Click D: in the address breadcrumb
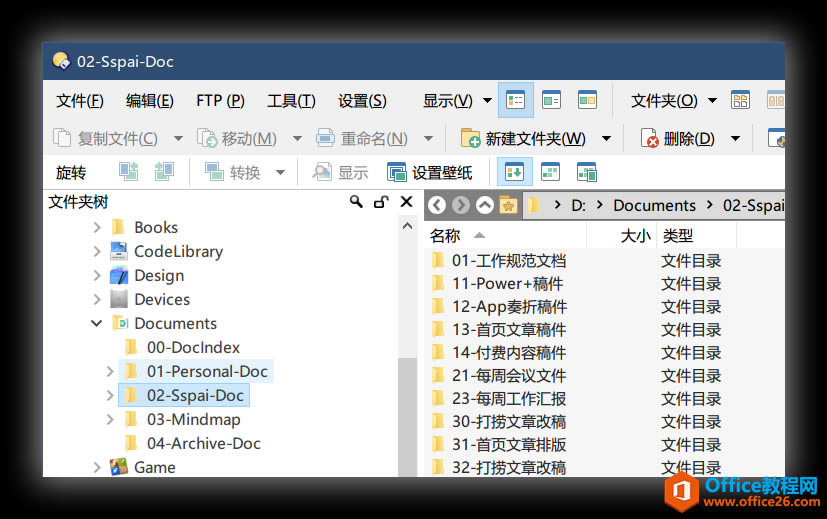Image resolution: width=827 pixels, height=519 pixels. coord(579,205)
